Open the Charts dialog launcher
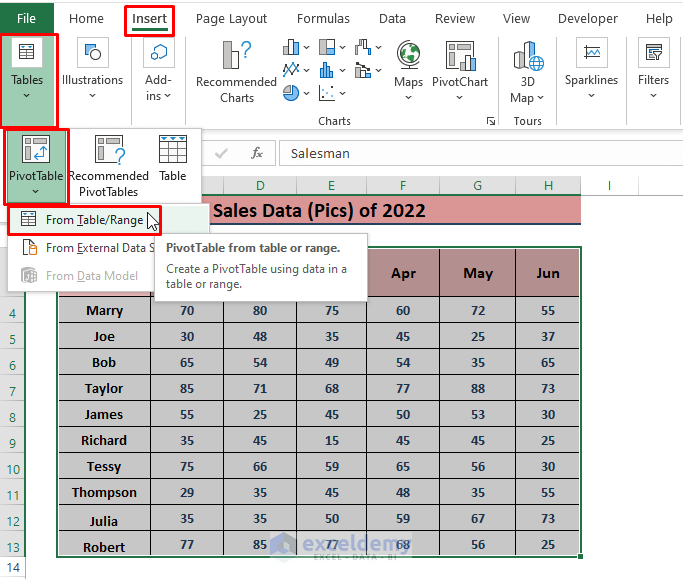This screenshot has height=579, width=683. point(491,121)
